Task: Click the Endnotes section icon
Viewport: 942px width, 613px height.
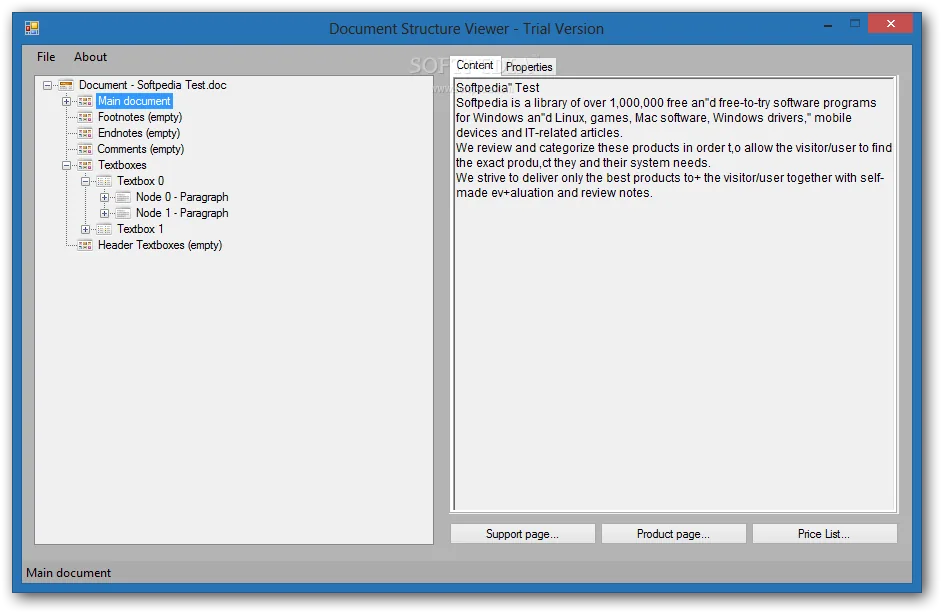Action: click(85, 133)
